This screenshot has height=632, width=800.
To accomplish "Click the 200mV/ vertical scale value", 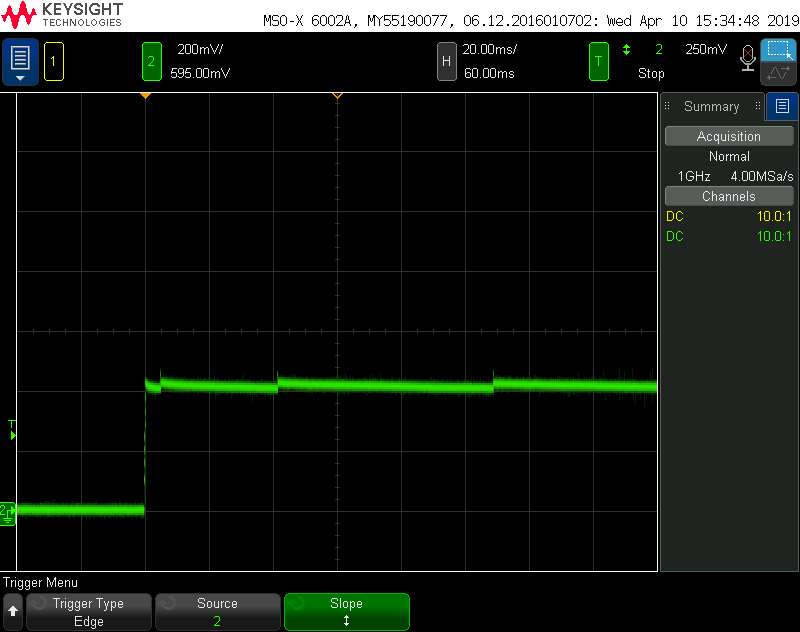I will [x=200, y=49].
